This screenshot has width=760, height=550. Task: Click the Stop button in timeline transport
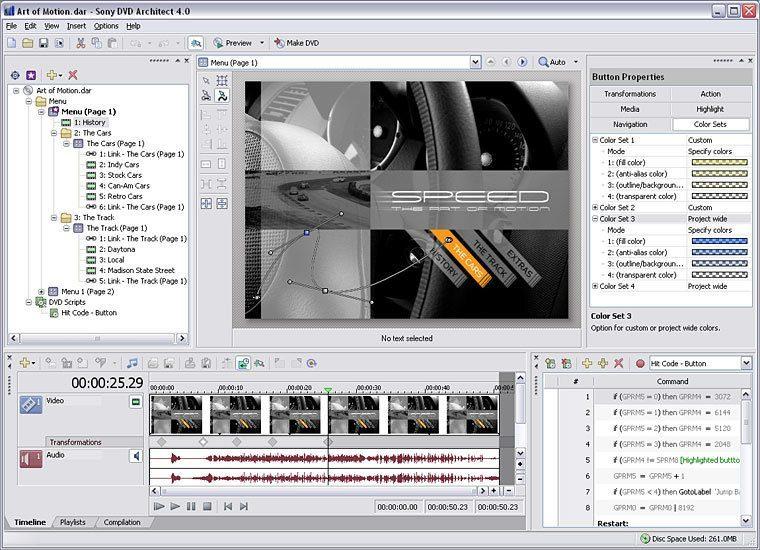click(207, 507)
